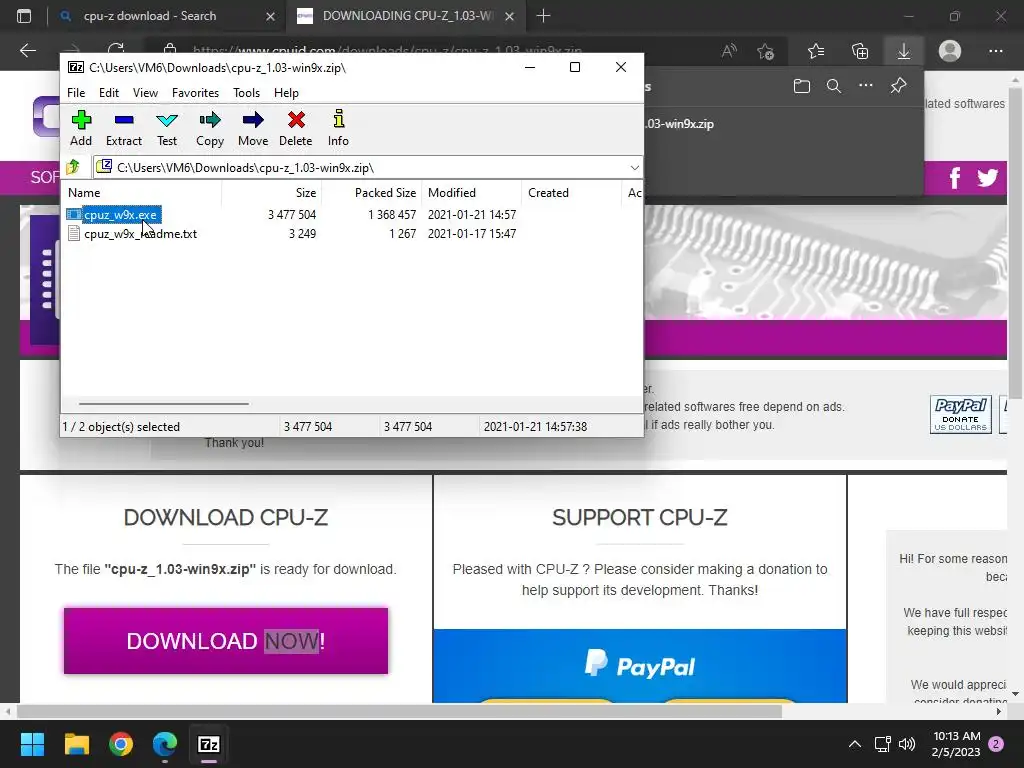Viewport: 1024px width, 768px height.
Task: Go up one folder level in 7-Zip
Action: pyautogui.click(x=73, y=167)
